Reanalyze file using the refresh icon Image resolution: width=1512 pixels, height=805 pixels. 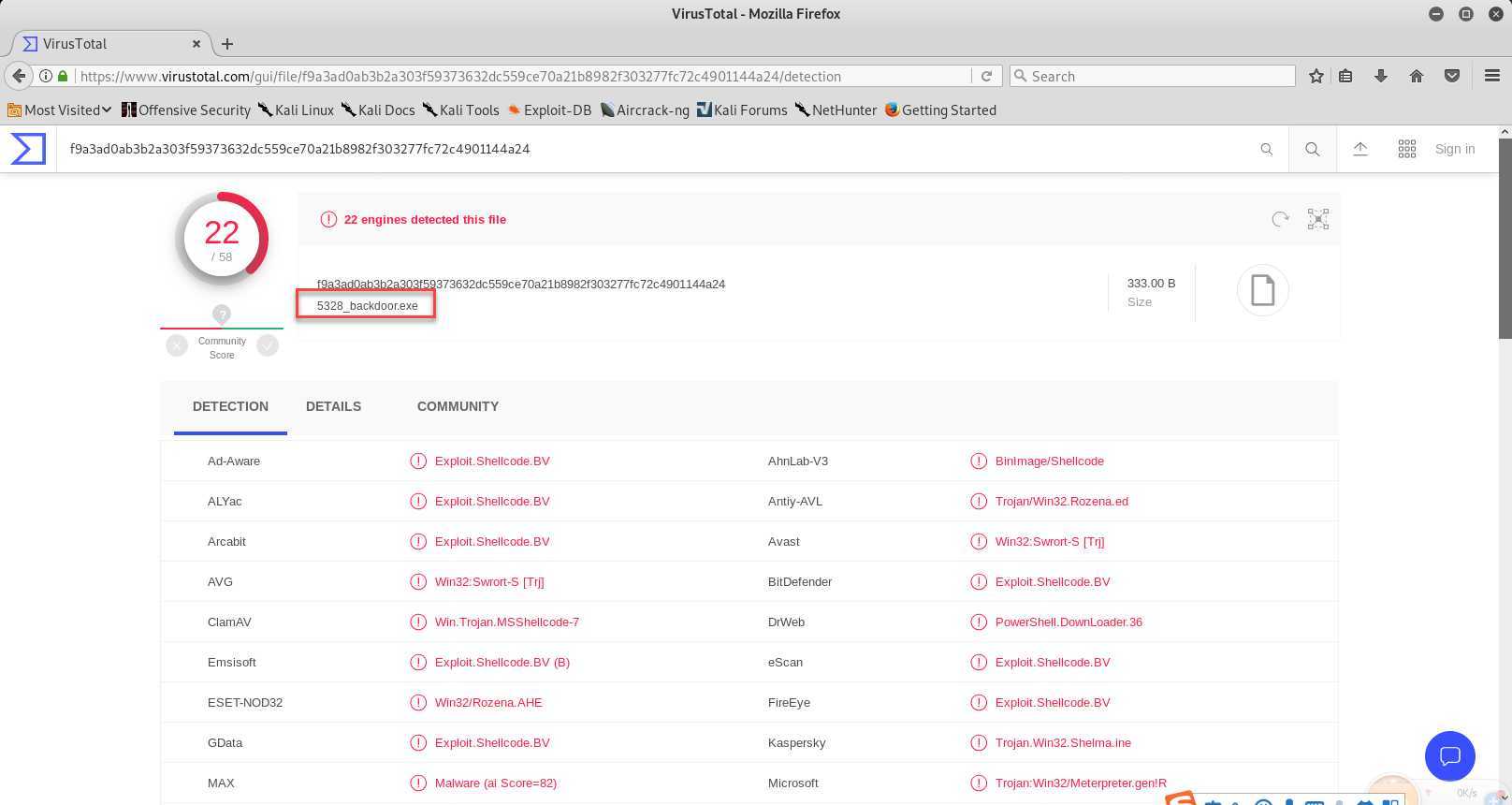point(1280,219)
